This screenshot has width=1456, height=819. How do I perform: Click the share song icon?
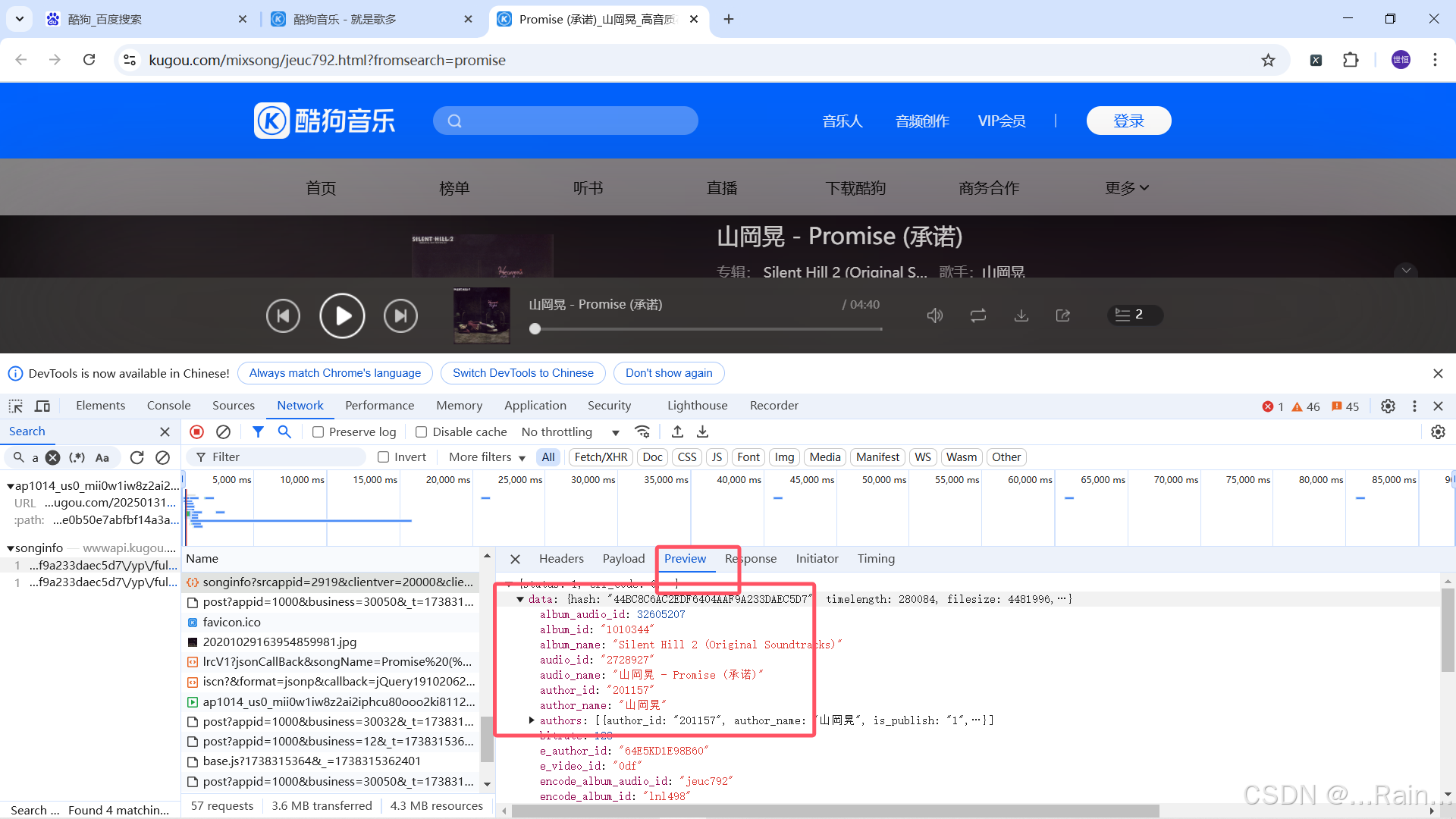[x=1063, y=315]
